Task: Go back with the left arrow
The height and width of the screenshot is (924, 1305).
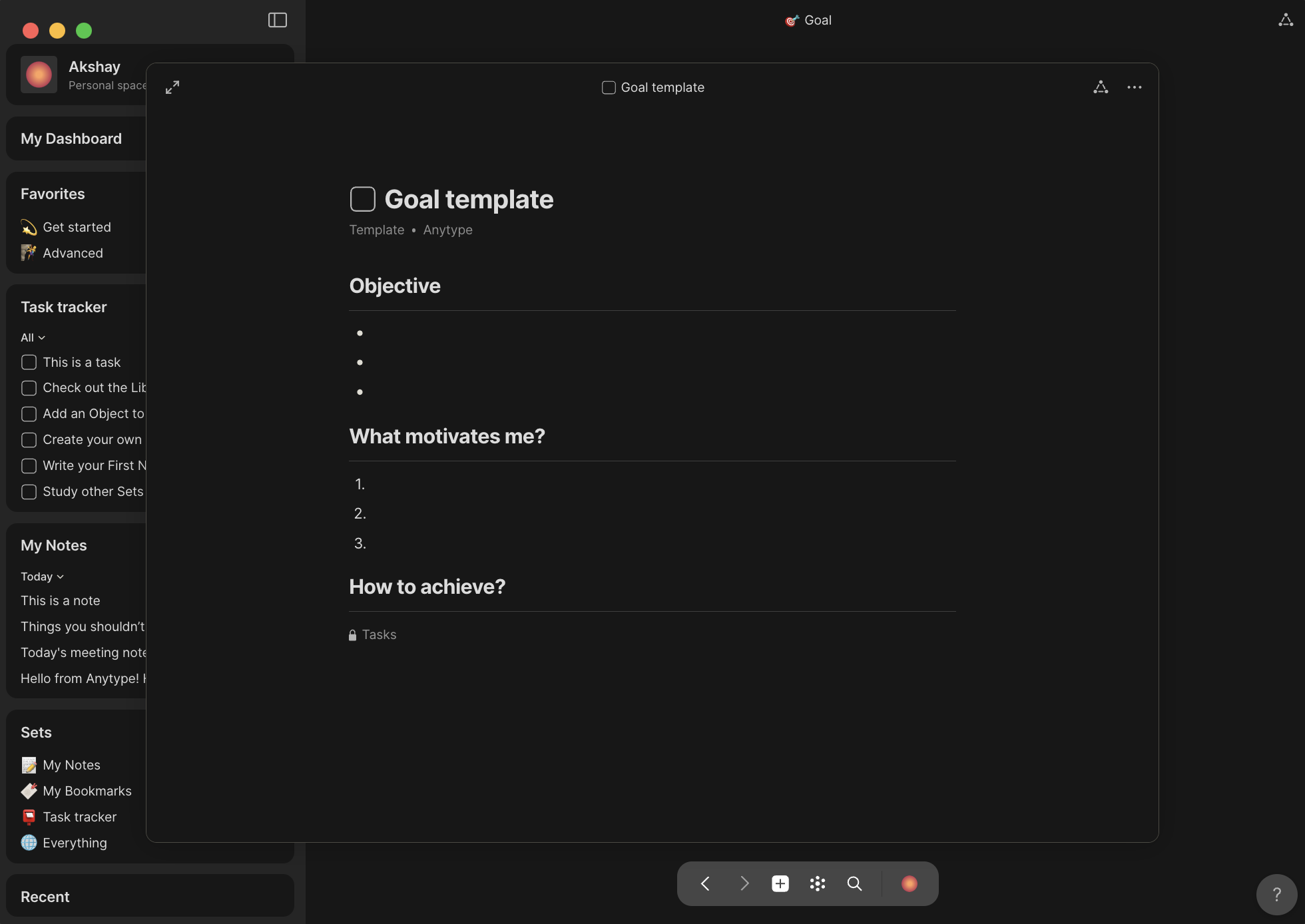Action: (705, 883)
